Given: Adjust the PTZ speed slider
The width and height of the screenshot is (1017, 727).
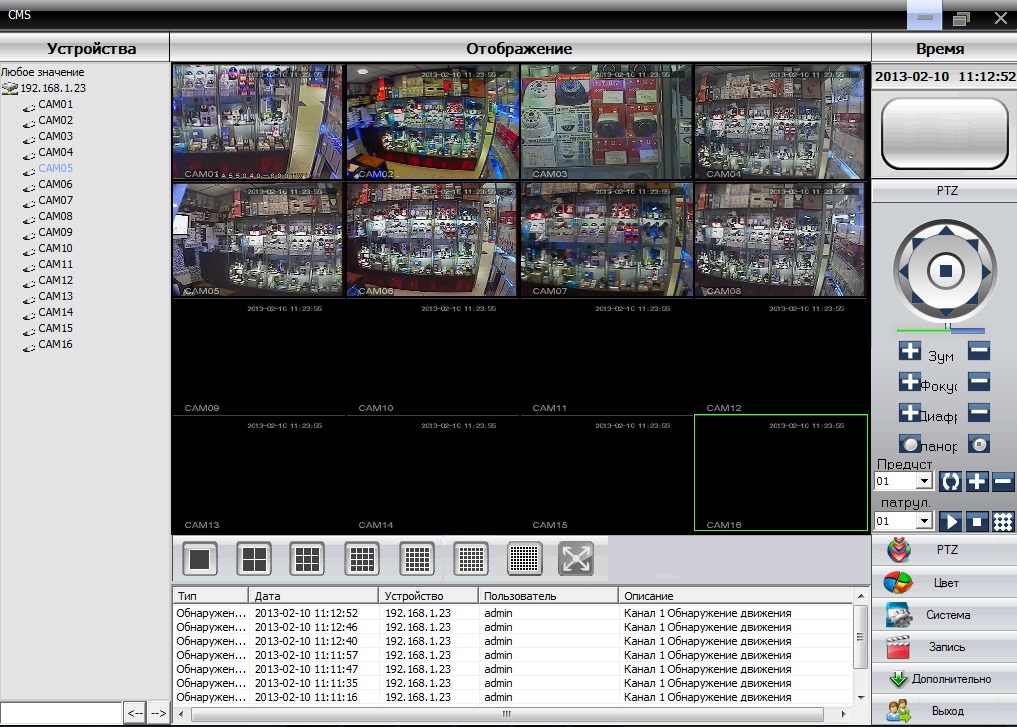Looking at the screenshot, I should (946, 329).
